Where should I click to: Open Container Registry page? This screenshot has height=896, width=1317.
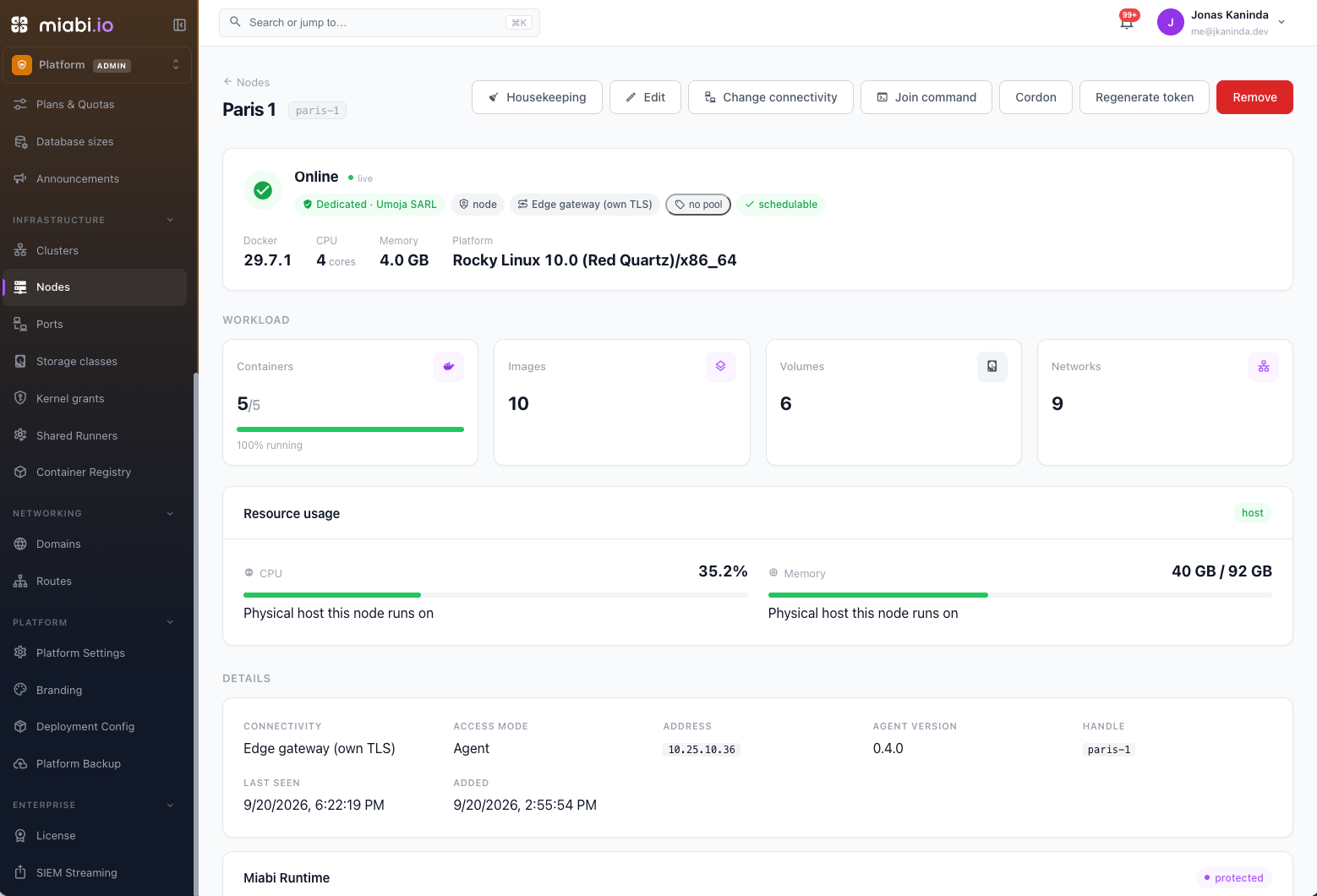(95, 472)
